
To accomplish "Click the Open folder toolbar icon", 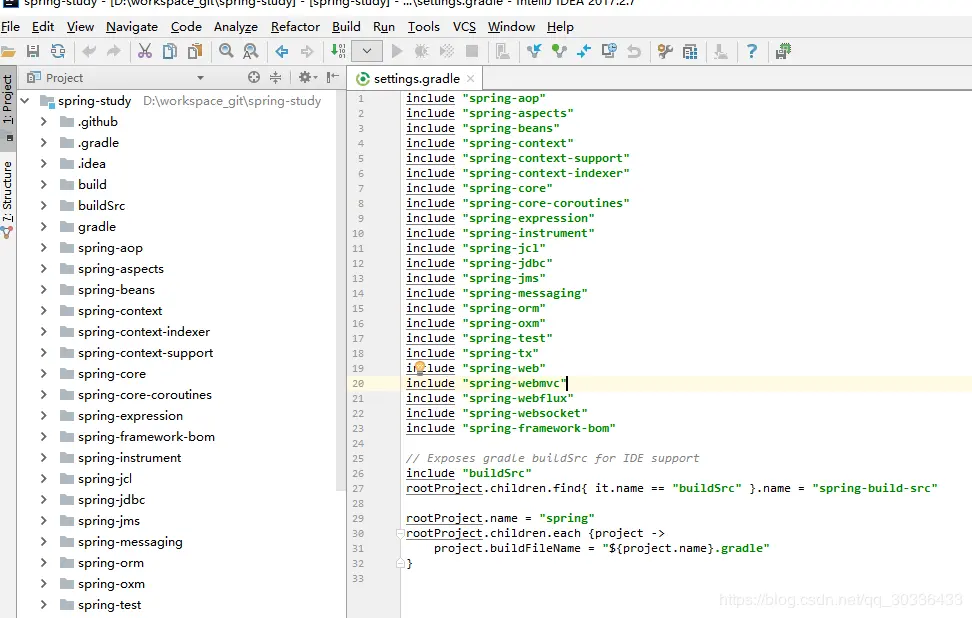I will tap(8, 51).
